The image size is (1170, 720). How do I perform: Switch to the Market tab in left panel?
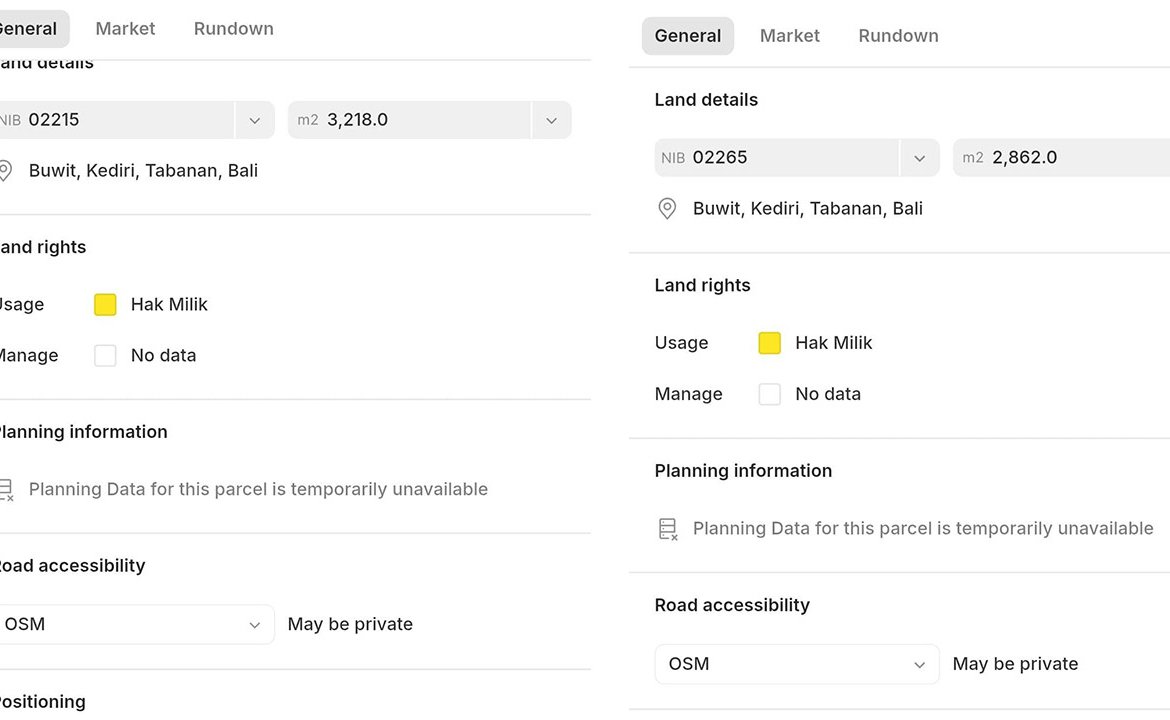tap(125, 29)
